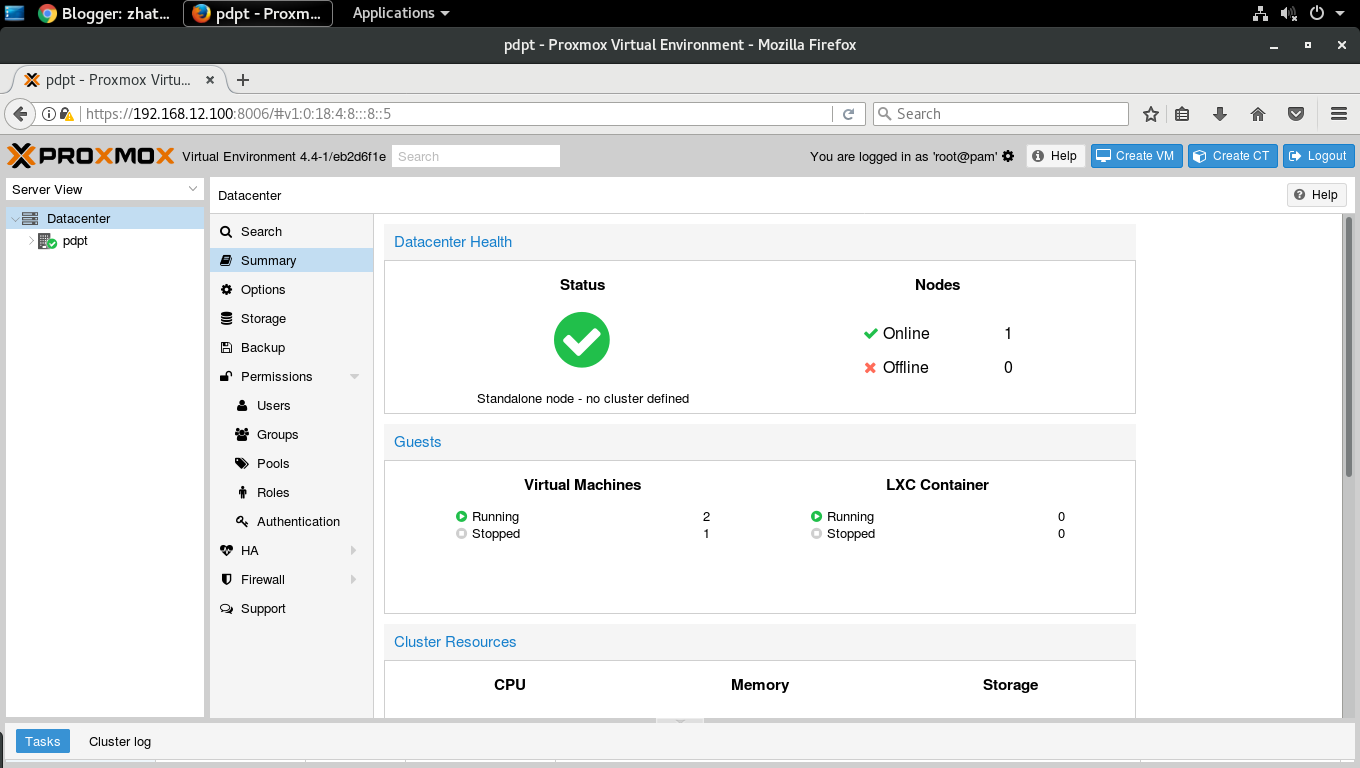Open the Support menu item
This screenshot has height=768, width=1360.
(291, 609)
